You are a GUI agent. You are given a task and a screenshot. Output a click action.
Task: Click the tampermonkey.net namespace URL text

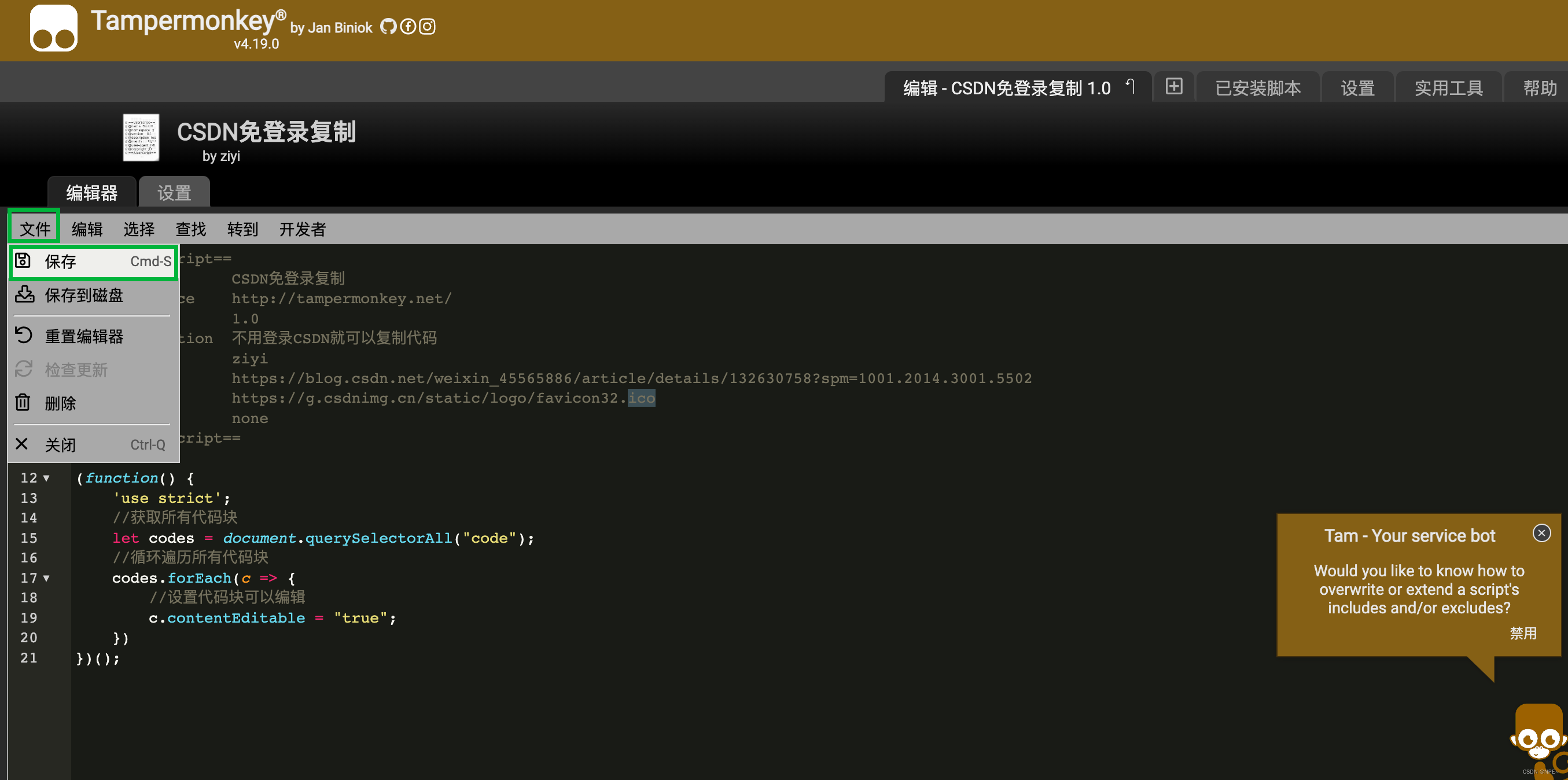coord(341,299)
